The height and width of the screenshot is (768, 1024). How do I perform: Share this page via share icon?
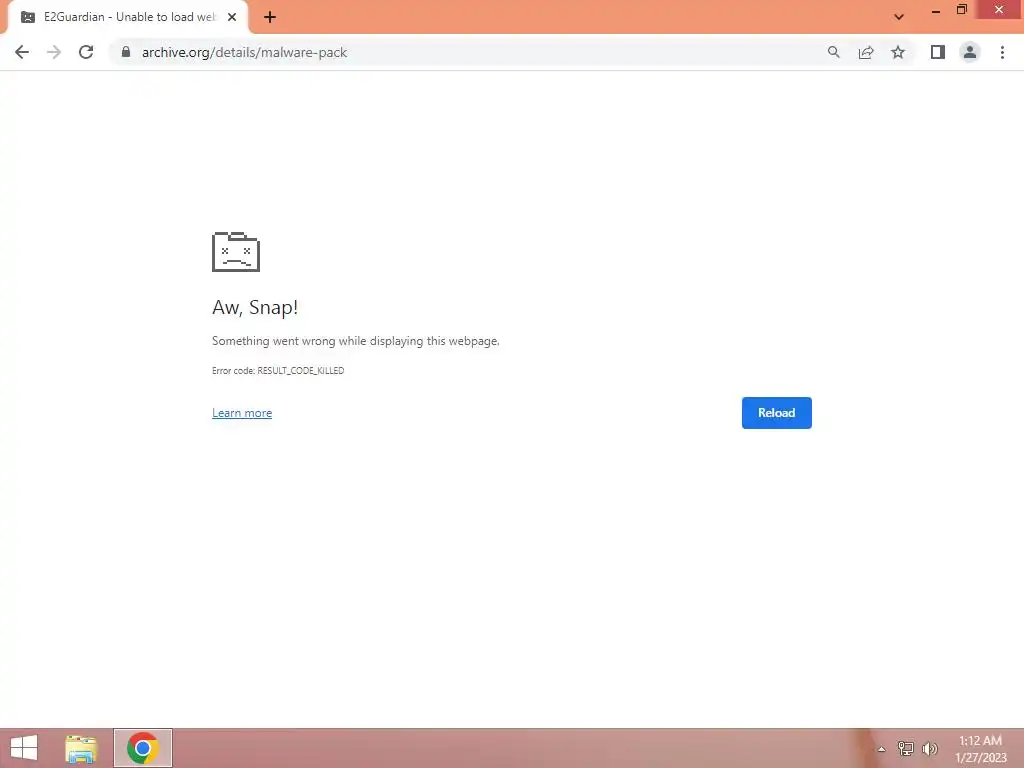tap(866, 52)
